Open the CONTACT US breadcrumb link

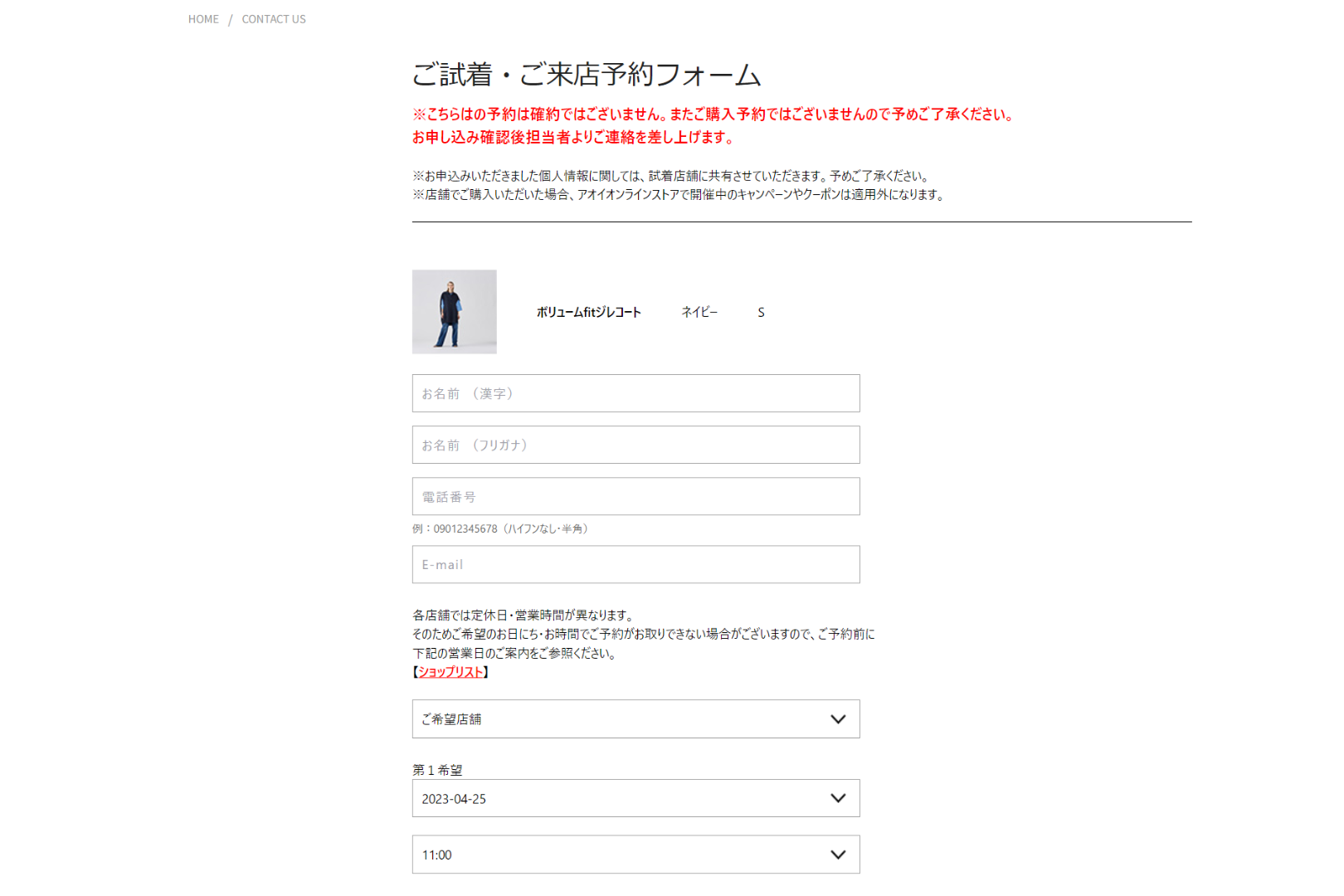pos(274,19)
